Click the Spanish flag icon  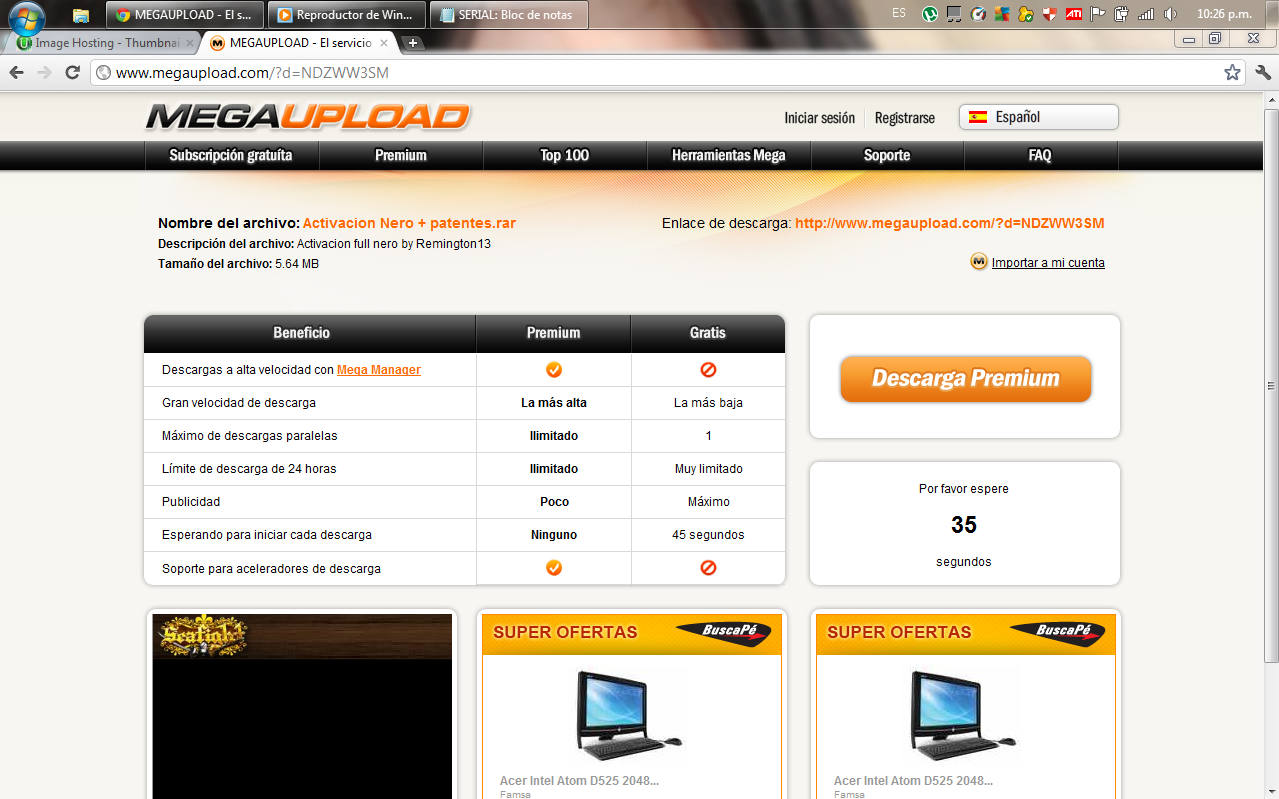978,117
